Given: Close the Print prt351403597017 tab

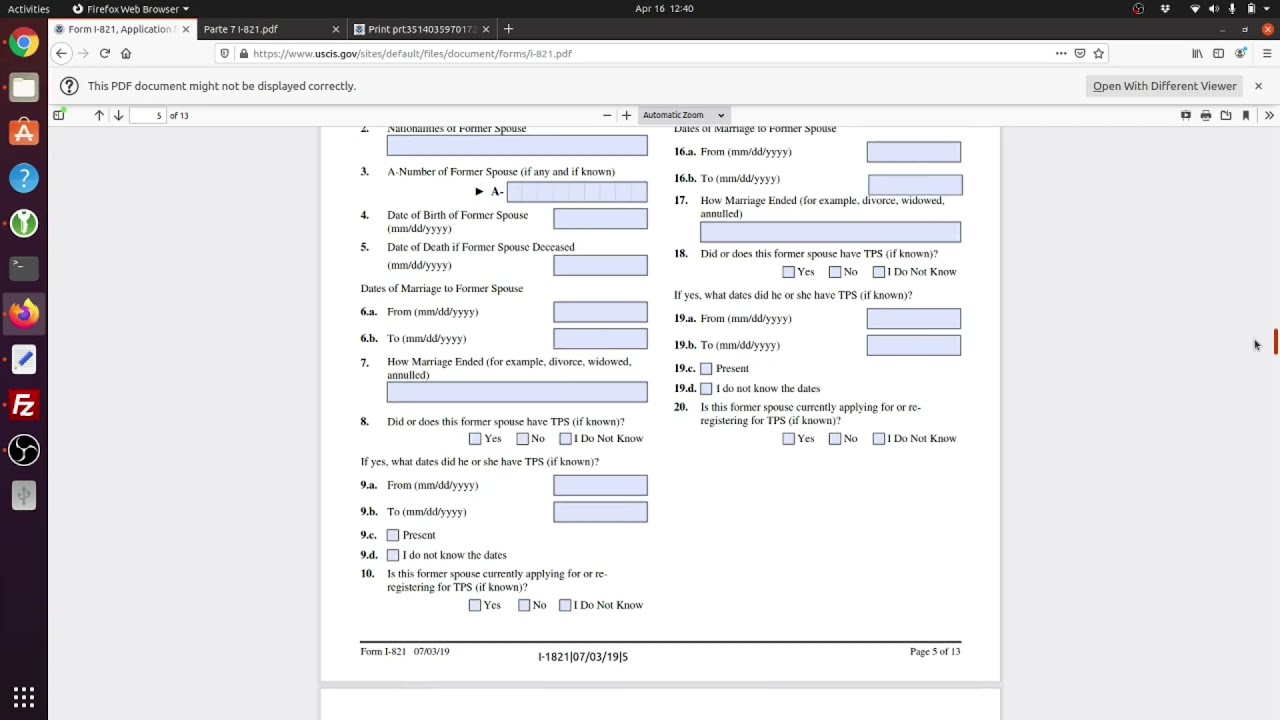Looking at the screenshot, I should point(486,29).
